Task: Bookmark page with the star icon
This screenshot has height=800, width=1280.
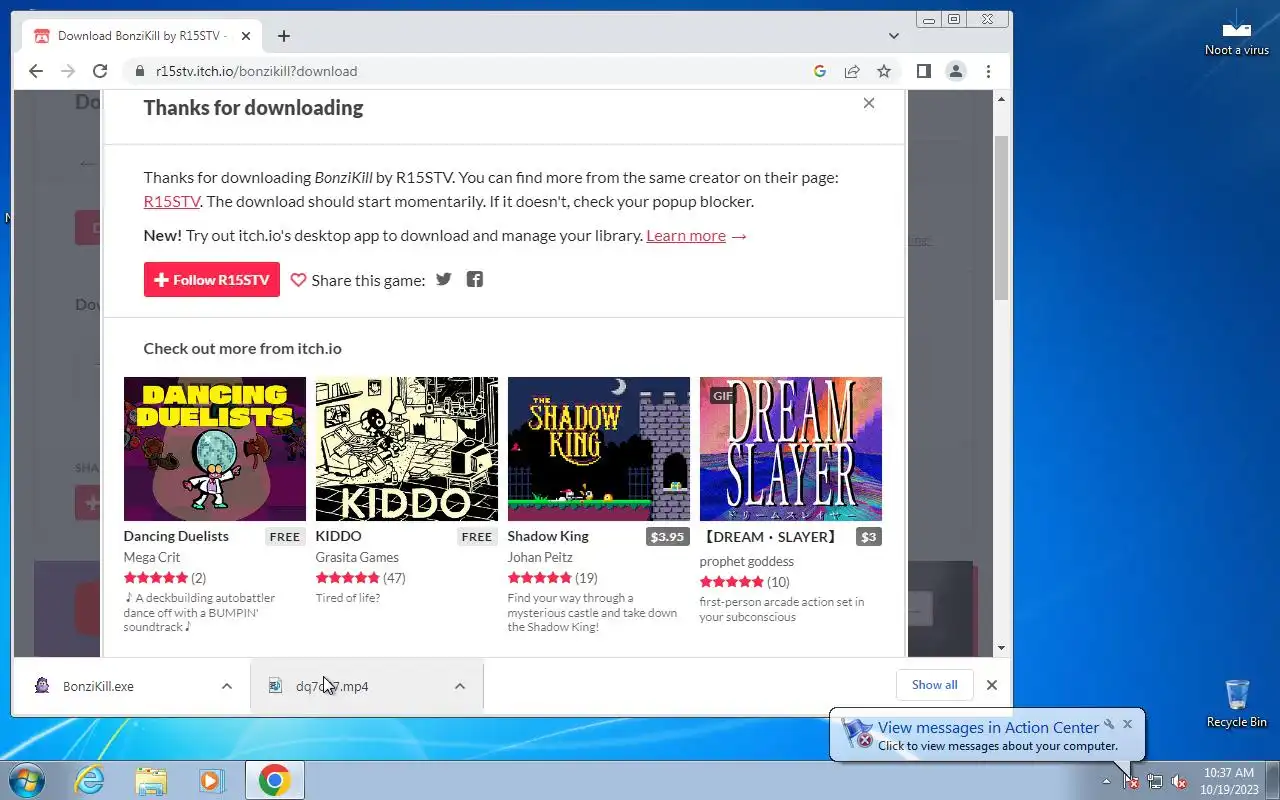Action: click(884, 71)
